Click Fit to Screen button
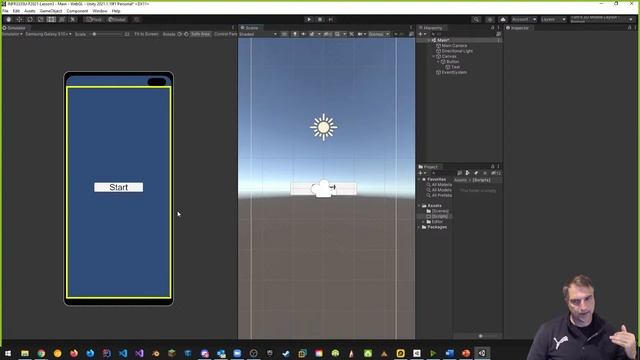This screenshot has height=360, width=640. pyautogui.click(x=146, y=34)
